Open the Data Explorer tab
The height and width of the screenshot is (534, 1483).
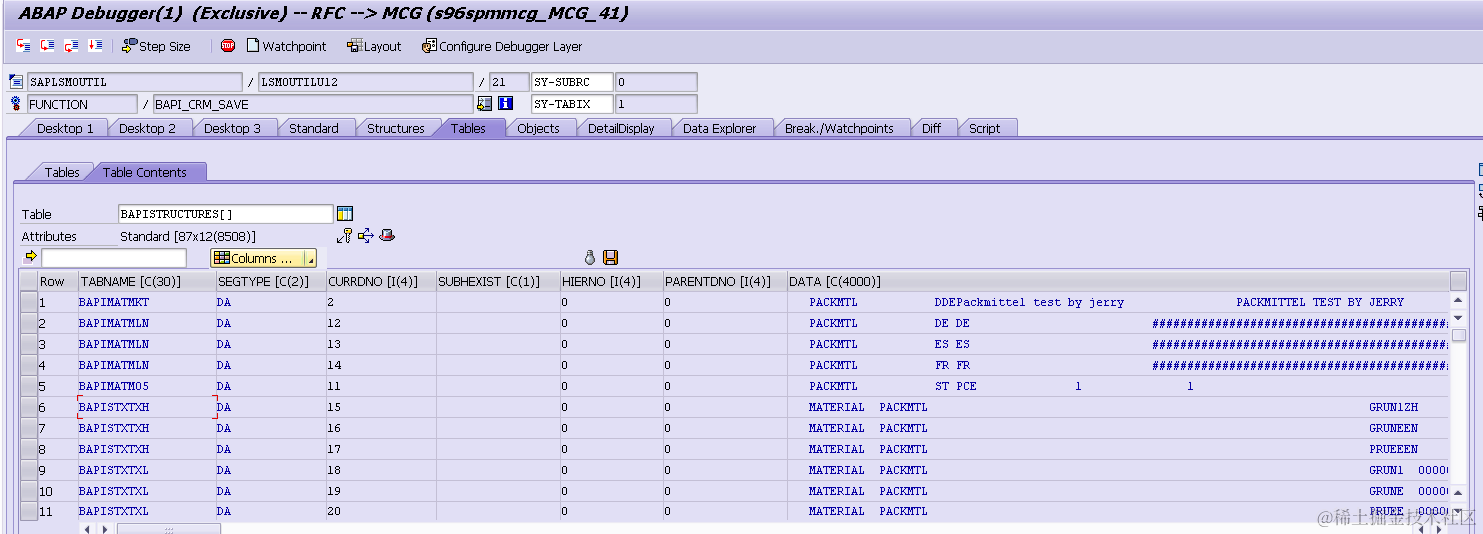coord(720,128)
